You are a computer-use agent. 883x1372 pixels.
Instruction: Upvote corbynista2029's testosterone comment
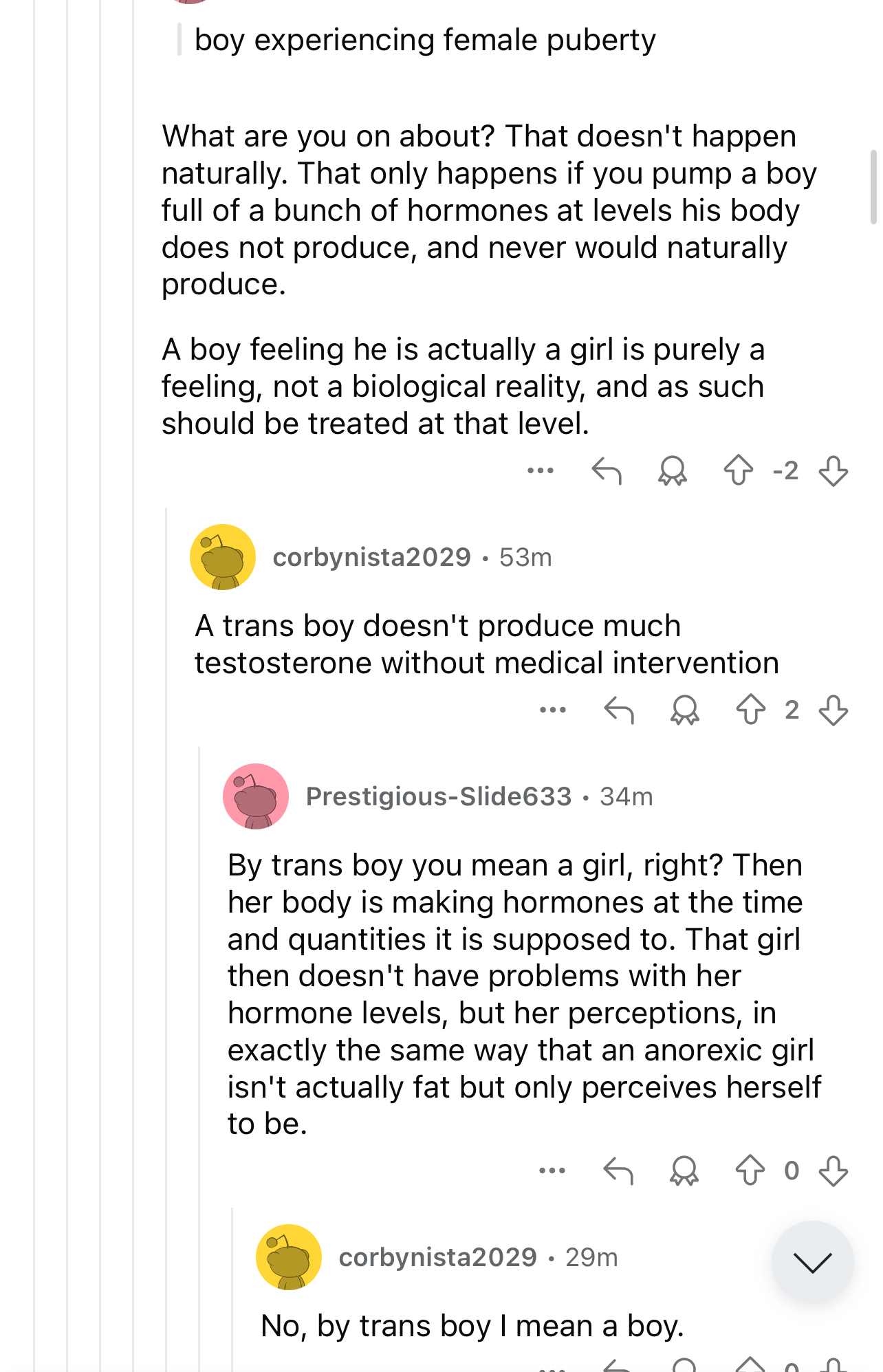(x=750, y=710)
